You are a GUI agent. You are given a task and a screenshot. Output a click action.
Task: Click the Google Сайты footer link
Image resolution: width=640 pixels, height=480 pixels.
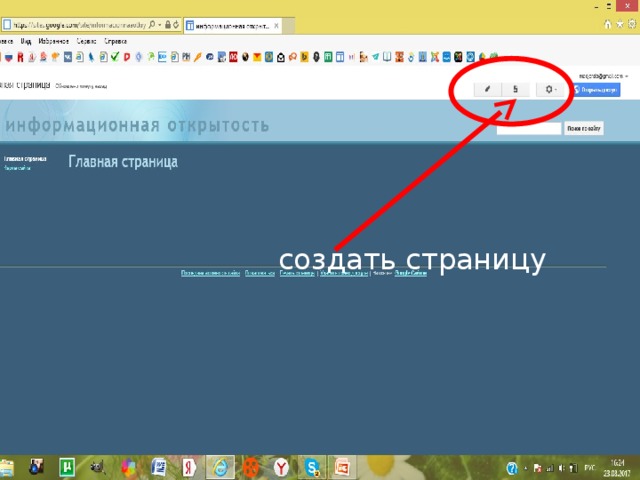(411, 273)
